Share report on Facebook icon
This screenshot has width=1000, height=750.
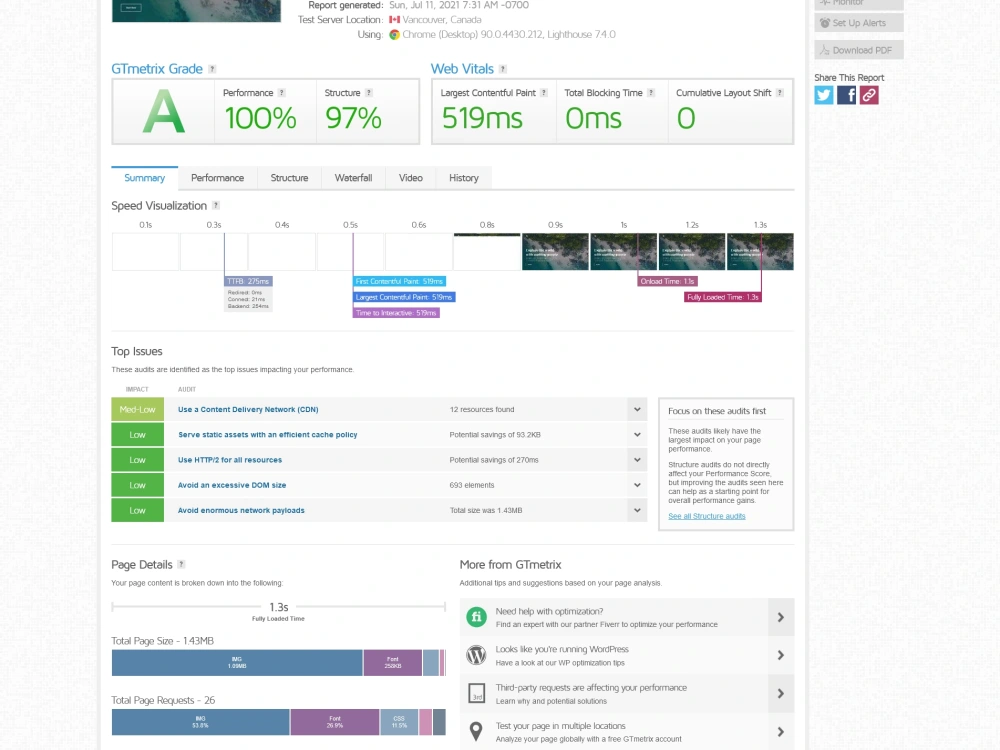[x=846, y=95]
